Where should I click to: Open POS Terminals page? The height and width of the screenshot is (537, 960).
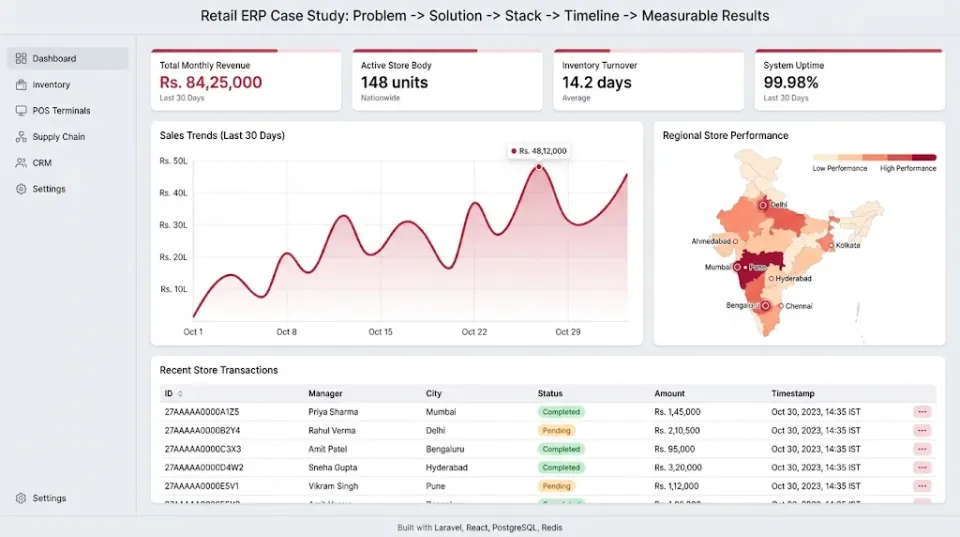pyautogui.click(x=68, y=111)
